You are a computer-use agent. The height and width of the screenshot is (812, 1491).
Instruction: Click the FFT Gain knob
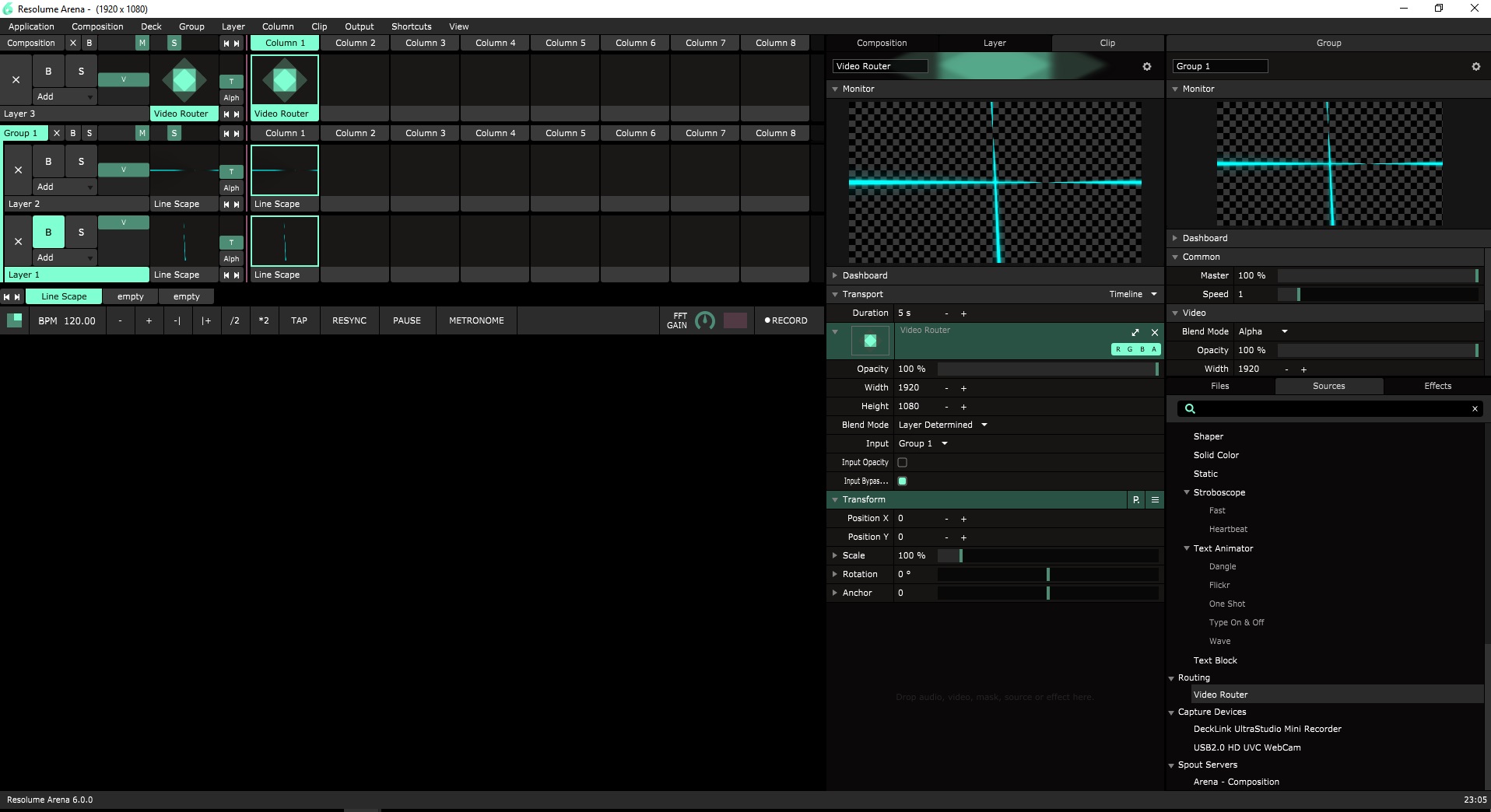(x=704, y=320)
